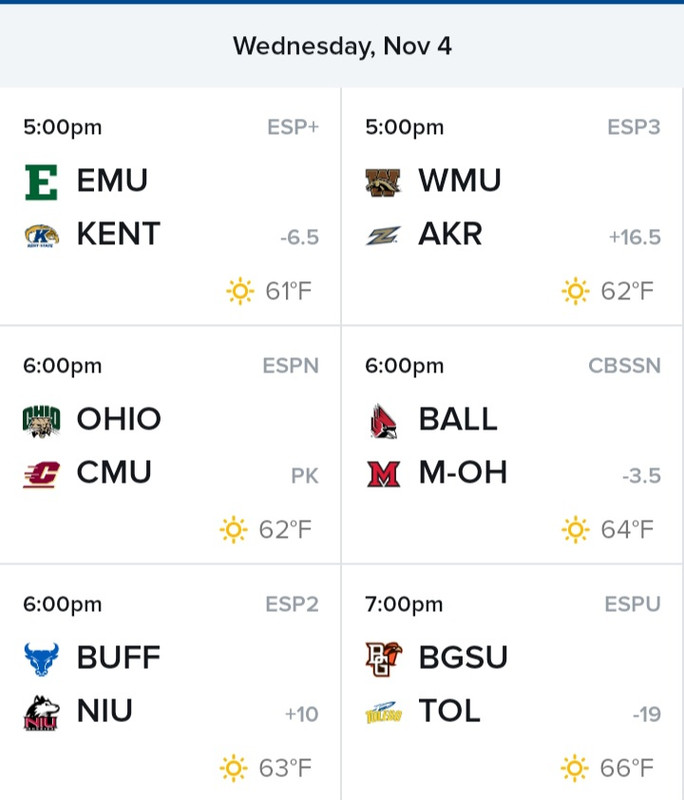Select the Ball State Cardinals logo

(x=384, y=421)
